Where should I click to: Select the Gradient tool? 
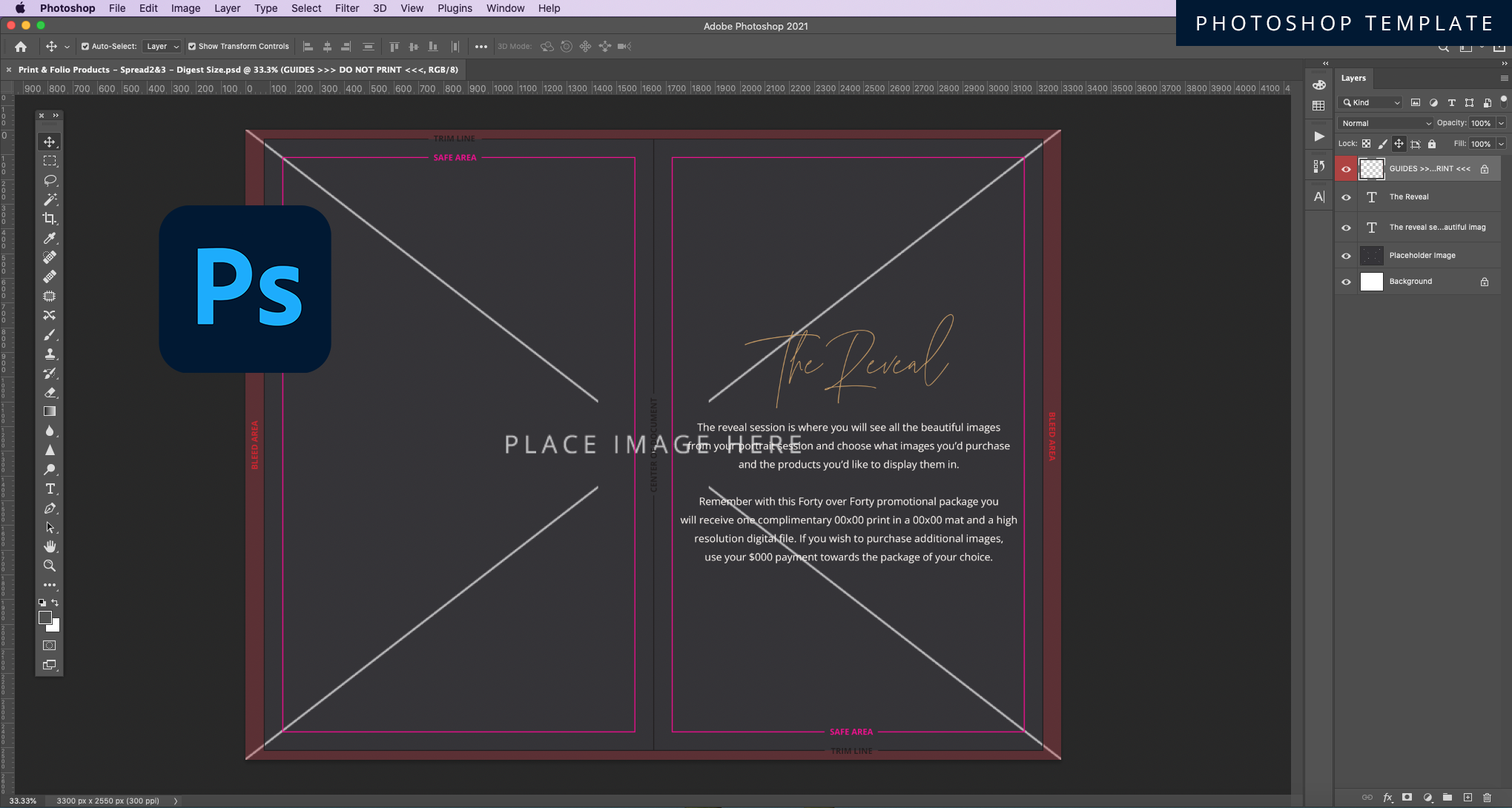click(49, 411)
